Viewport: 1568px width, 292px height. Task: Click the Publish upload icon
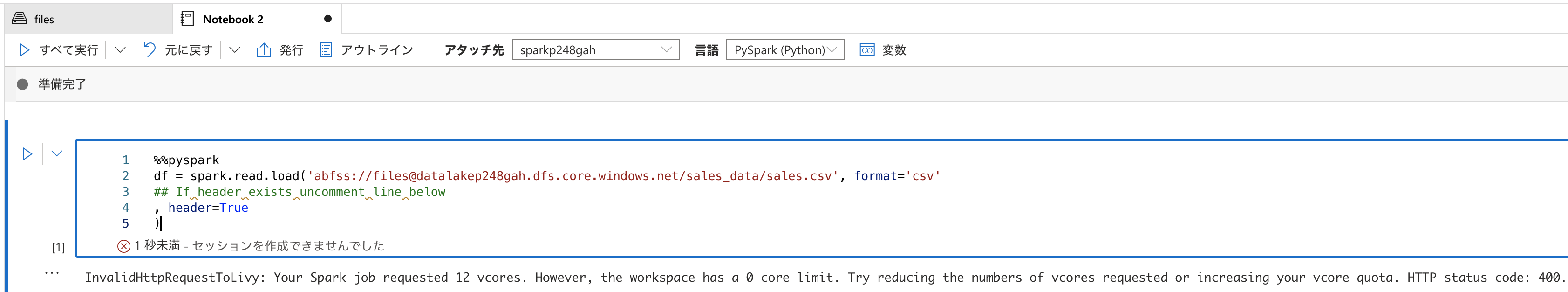coord(264,50)
